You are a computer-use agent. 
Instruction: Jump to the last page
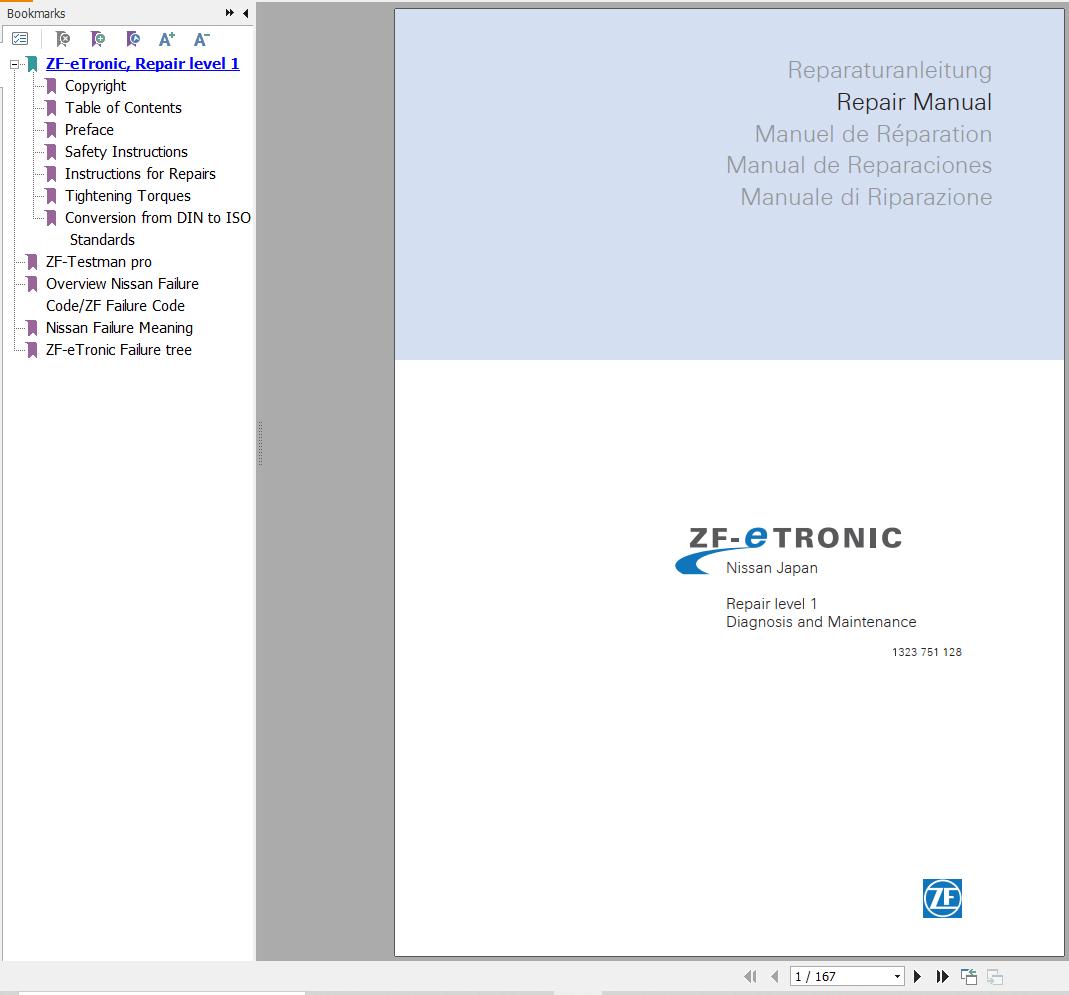coord(942,977)
